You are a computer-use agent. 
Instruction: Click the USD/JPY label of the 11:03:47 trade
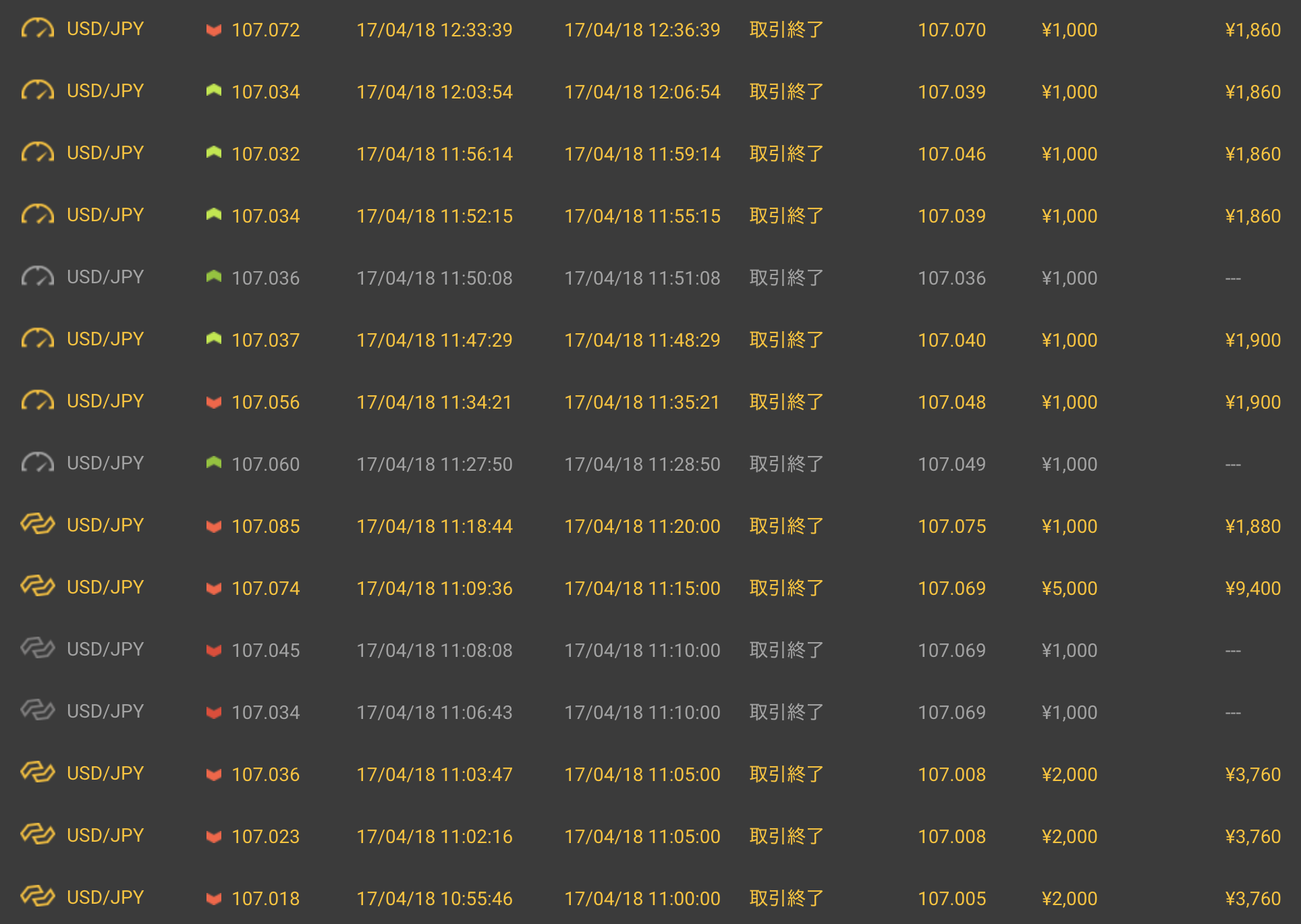pyautogui.click(x=105, y=773)
